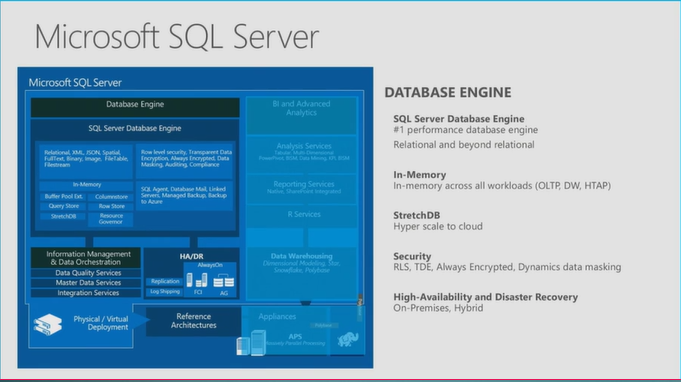Click the stacked servers Physical/Virtual Deployment icon
This screenshot has height=382, width=681.
pos(48,324)
